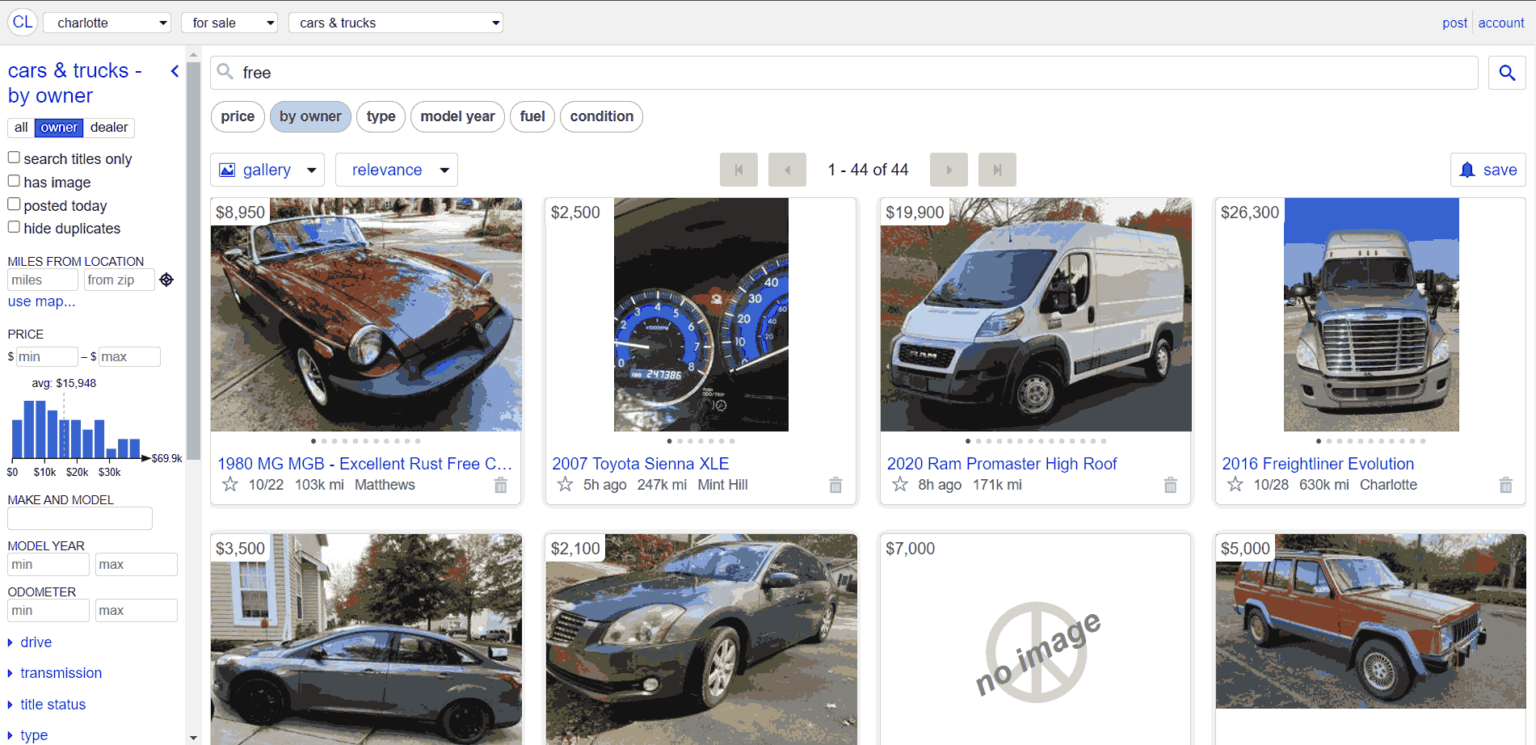The image size is (1536, 745).
Task: Favorite the 2016 Freightliner Evolution star
Action: tap(1235, 485)
